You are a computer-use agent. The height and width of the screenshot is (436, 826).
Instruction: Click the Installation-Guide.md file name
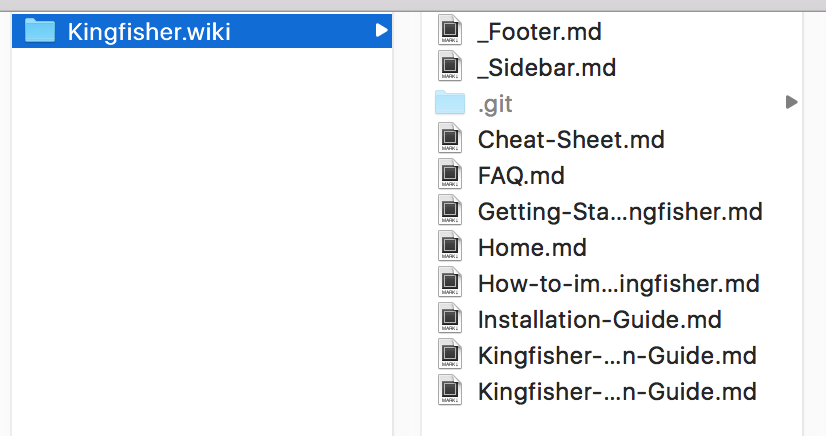click(599, 320)
